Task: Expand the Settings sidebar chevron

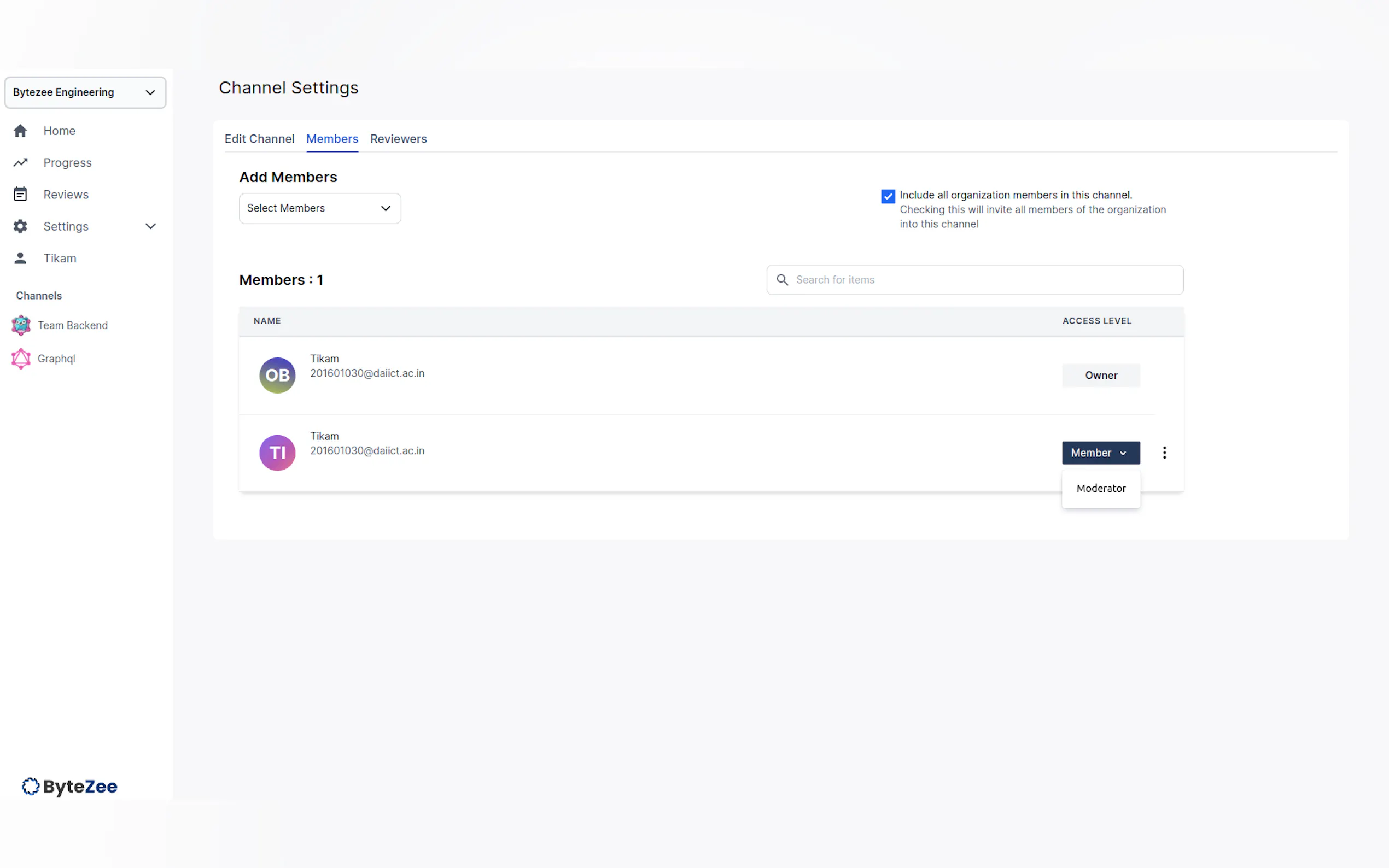Action: [x=150, y=226]
